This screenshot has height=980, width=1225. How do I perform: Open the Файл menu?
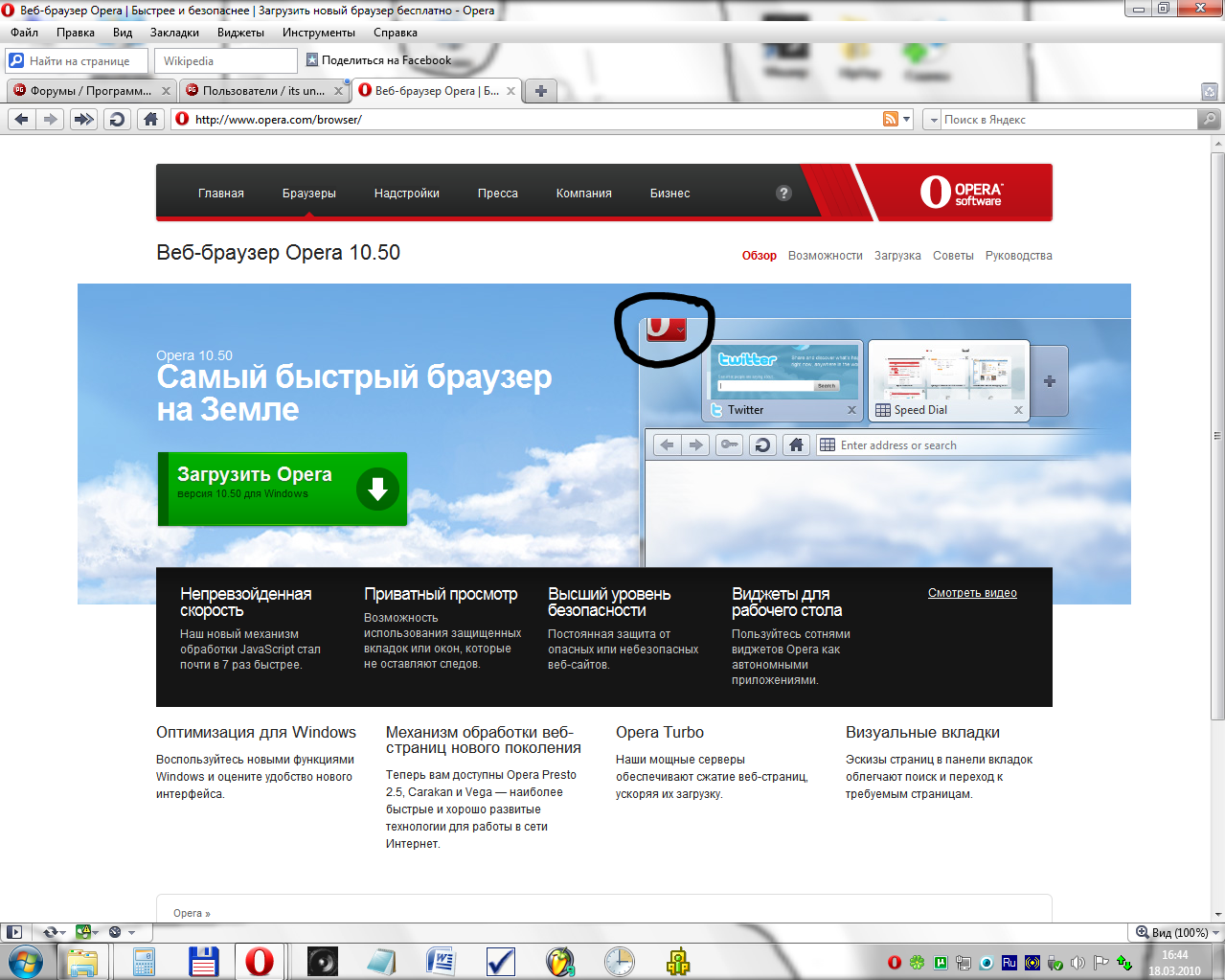pos(24,33)
